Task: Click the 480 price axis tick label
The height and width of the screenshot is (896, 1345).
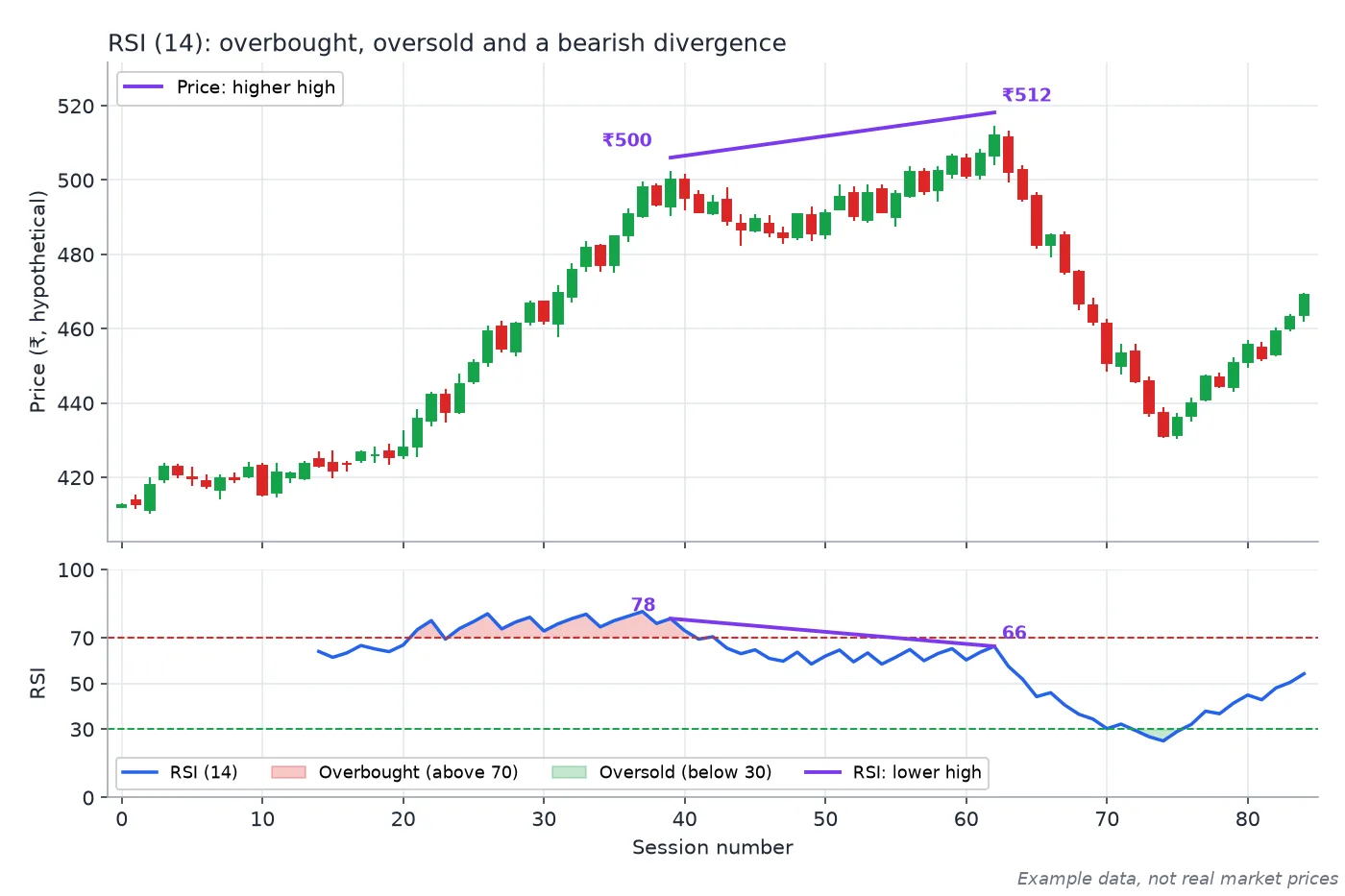Action: point(76,255)
